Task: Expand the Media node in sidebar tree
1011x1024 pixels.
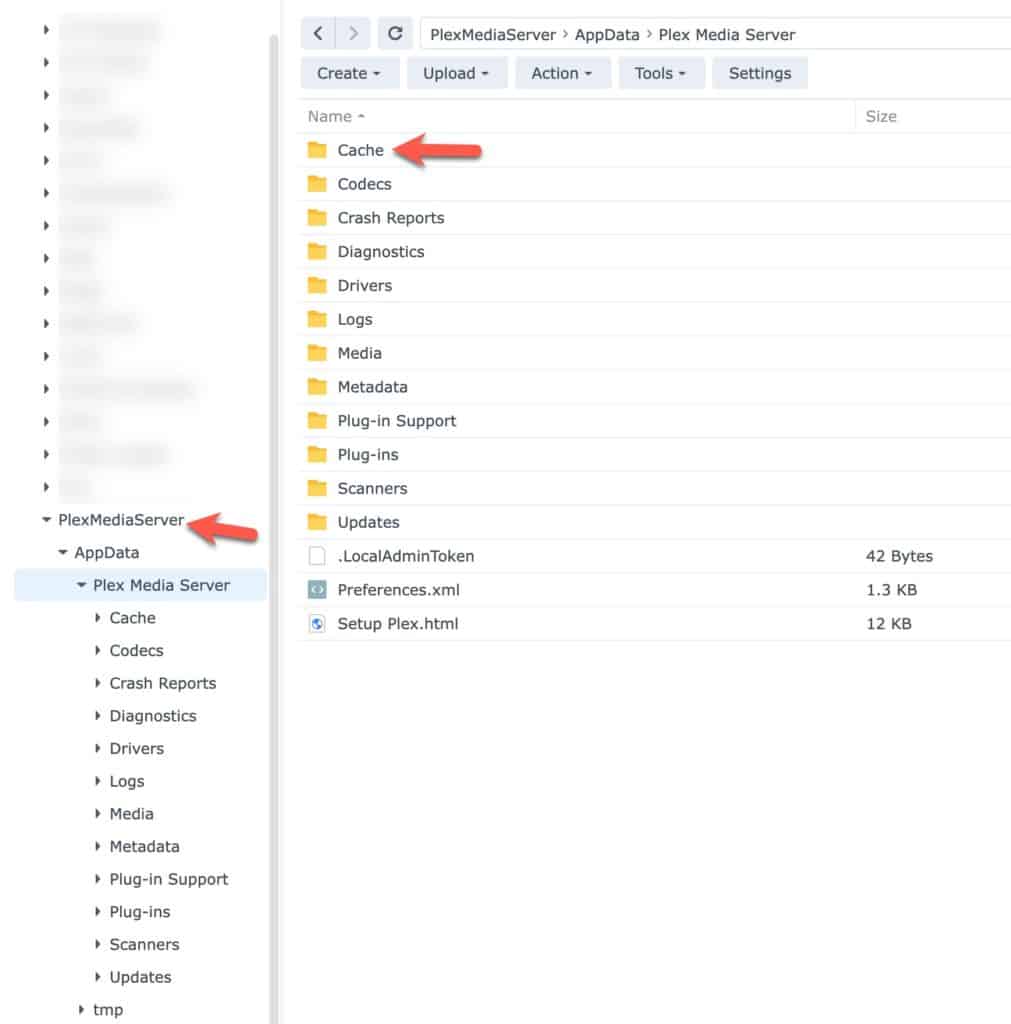Action: pyautogui.click(x=97, y=814)
